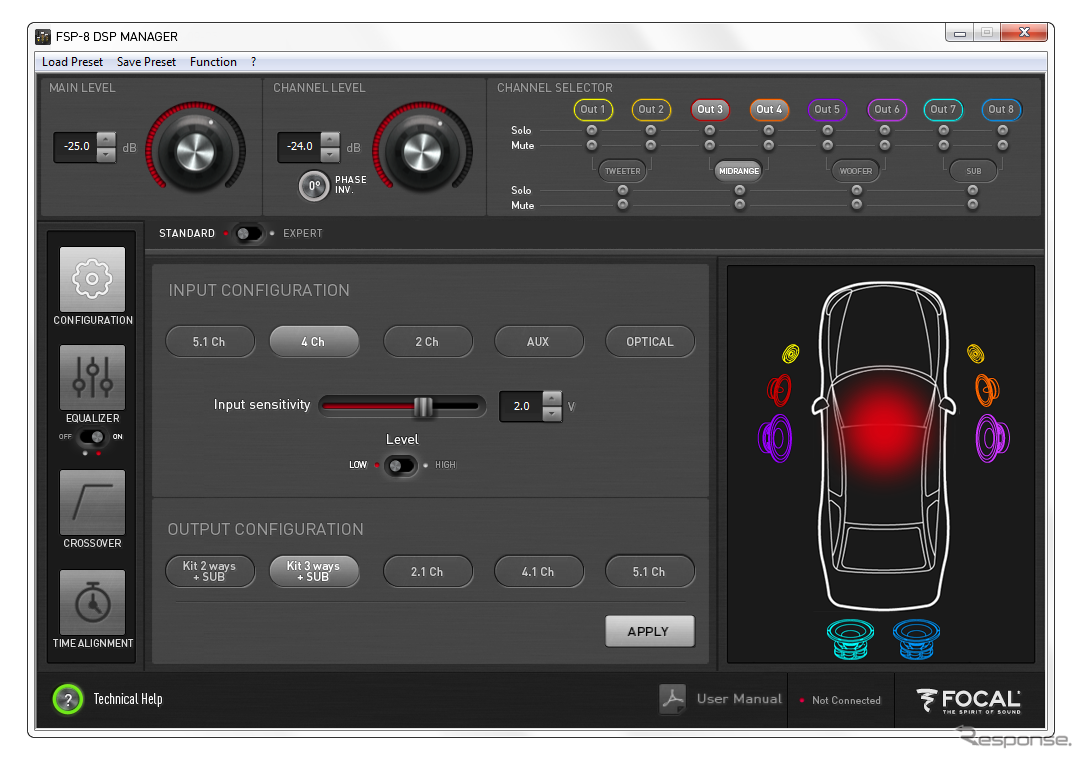Solo the Out 3 channel

pyautogui.click(x=709, y=130)
